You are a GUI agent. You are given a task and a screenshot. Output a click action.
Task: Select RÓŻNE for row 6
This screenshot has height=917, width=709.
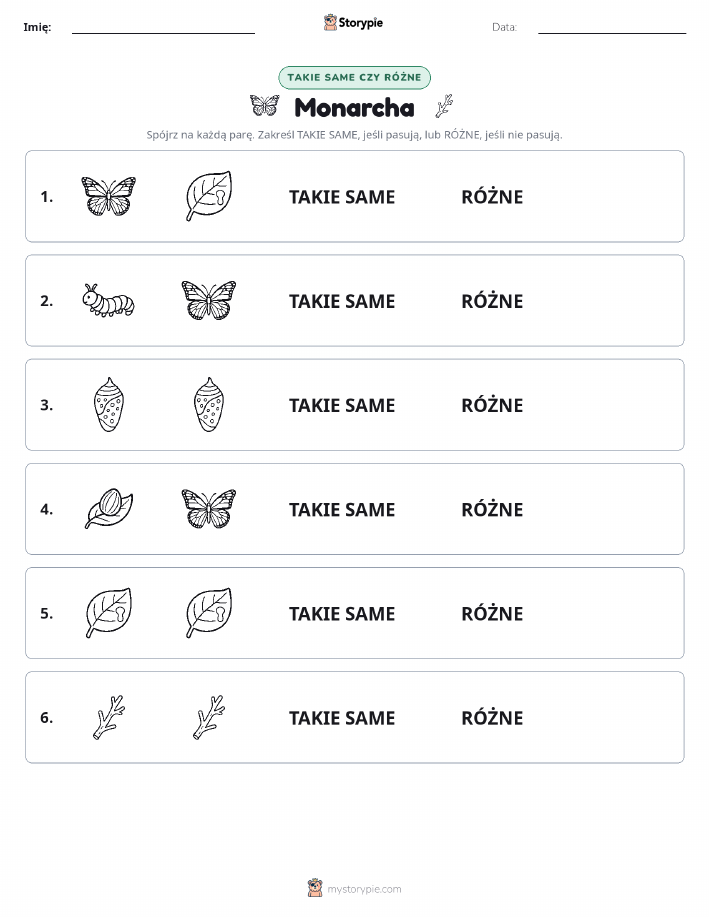point(492,717)
